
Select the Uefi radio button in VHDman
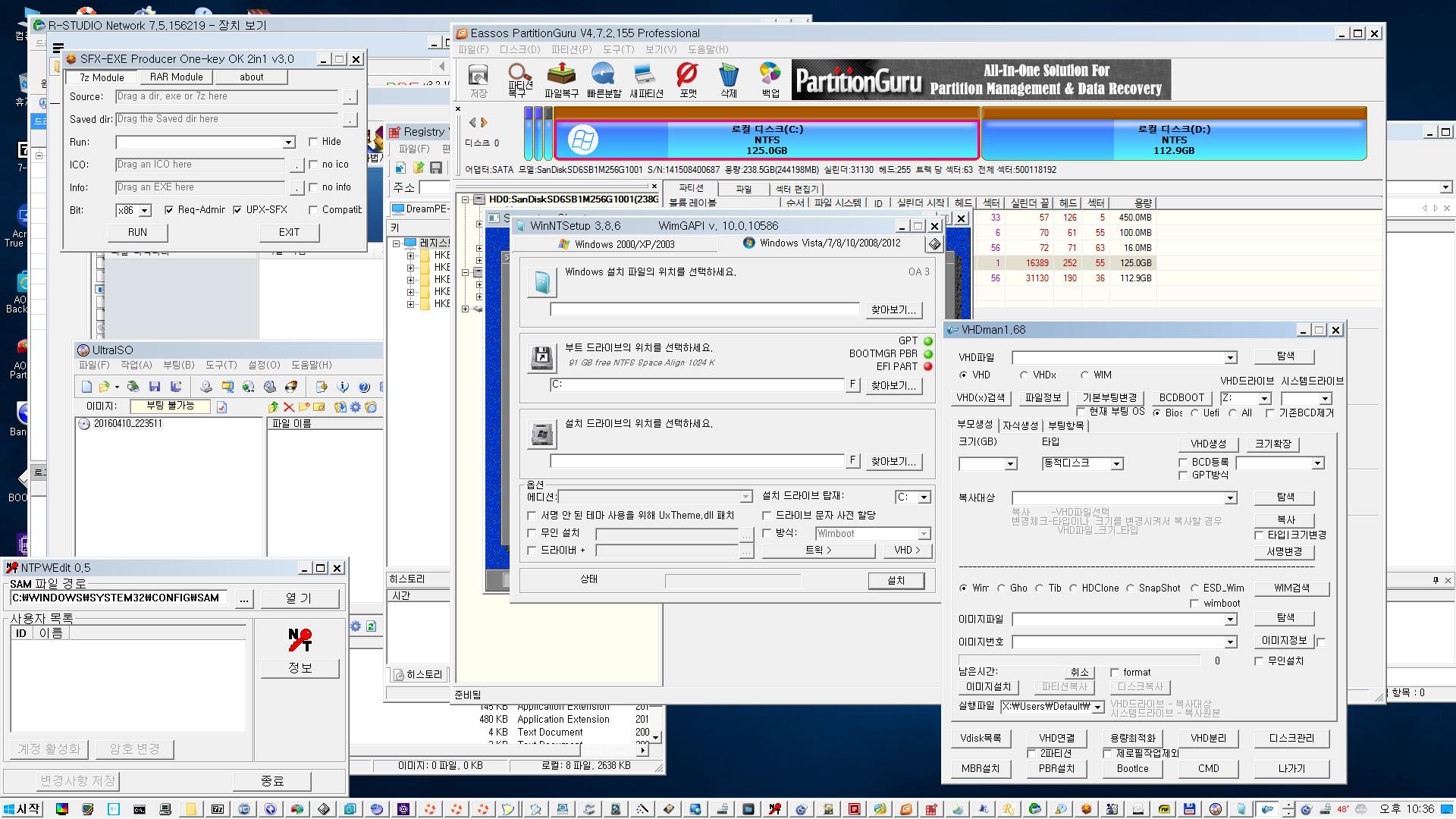(x=1194, y=413)
